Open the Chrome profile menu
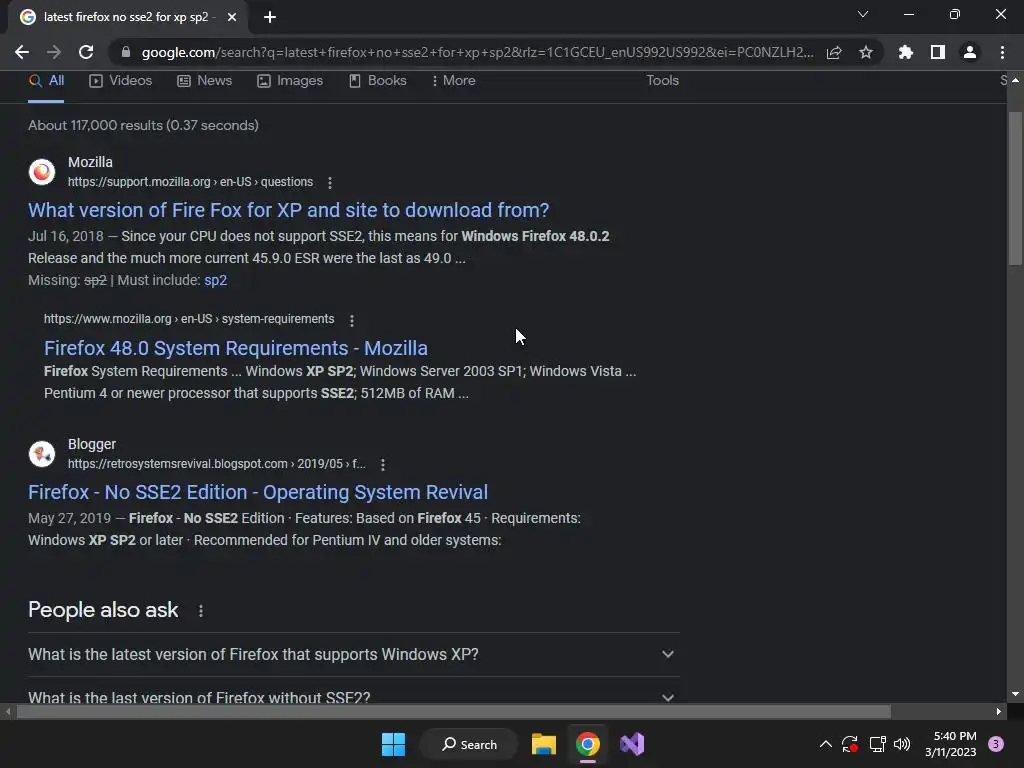 970,52
